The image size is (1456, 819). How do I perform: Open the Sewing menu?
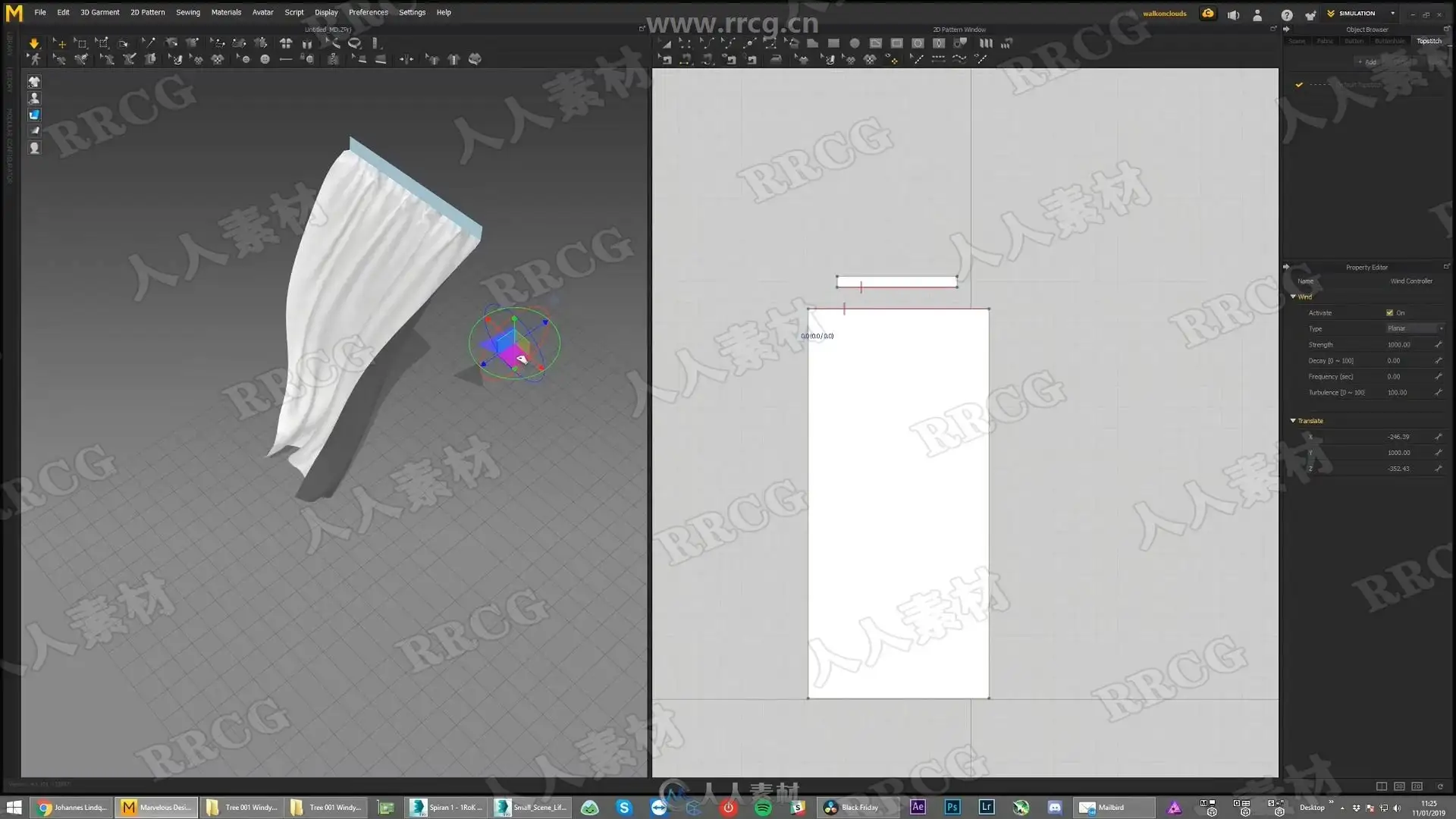(188, 12)
